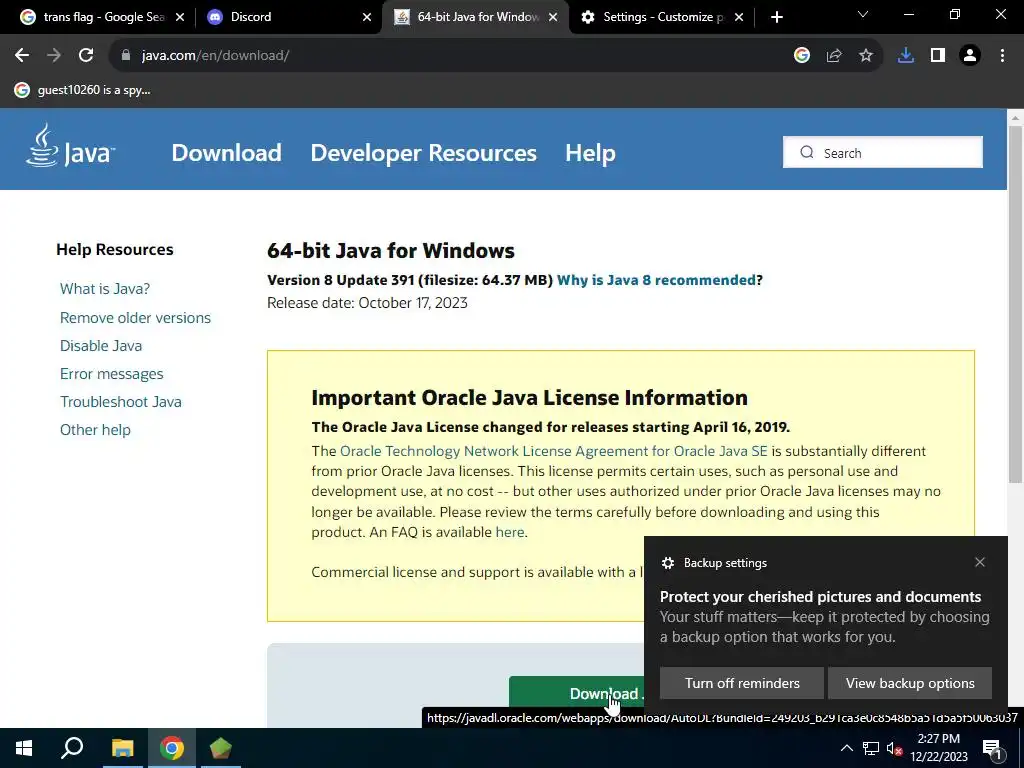Open the What is Java? link
Image resolution: width=1024 pixels, height=768 pixels.
[104, 289]
